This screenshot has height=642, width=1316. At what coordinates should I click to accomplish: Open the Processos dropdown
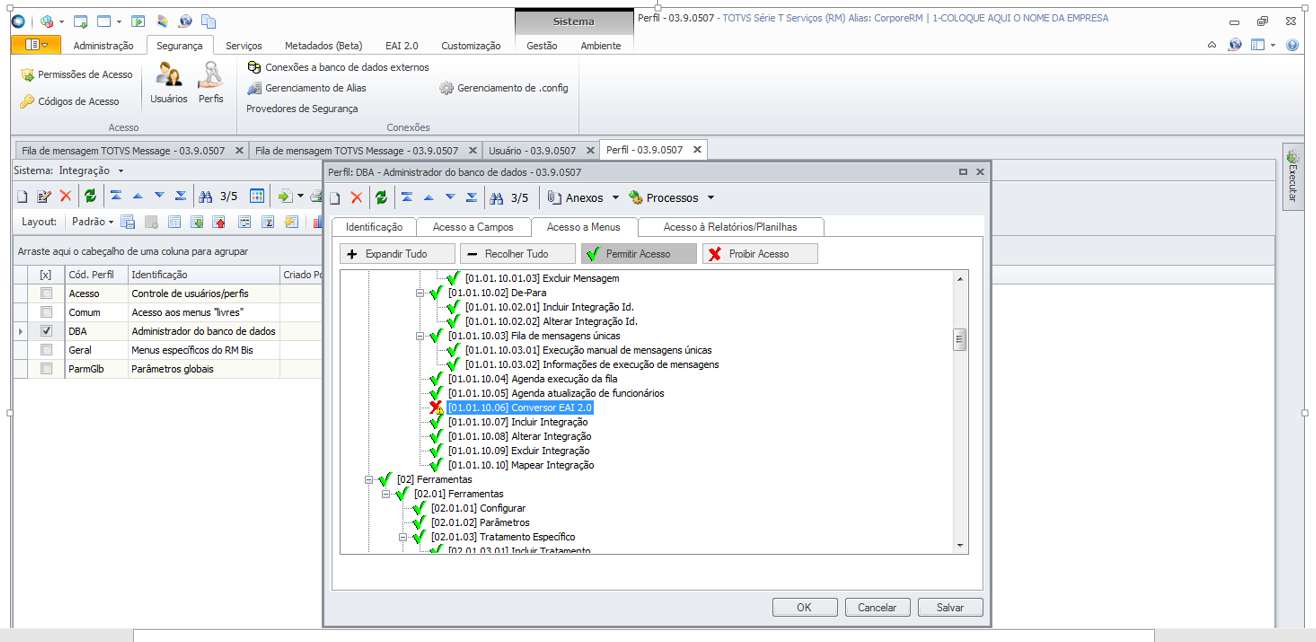671,198
